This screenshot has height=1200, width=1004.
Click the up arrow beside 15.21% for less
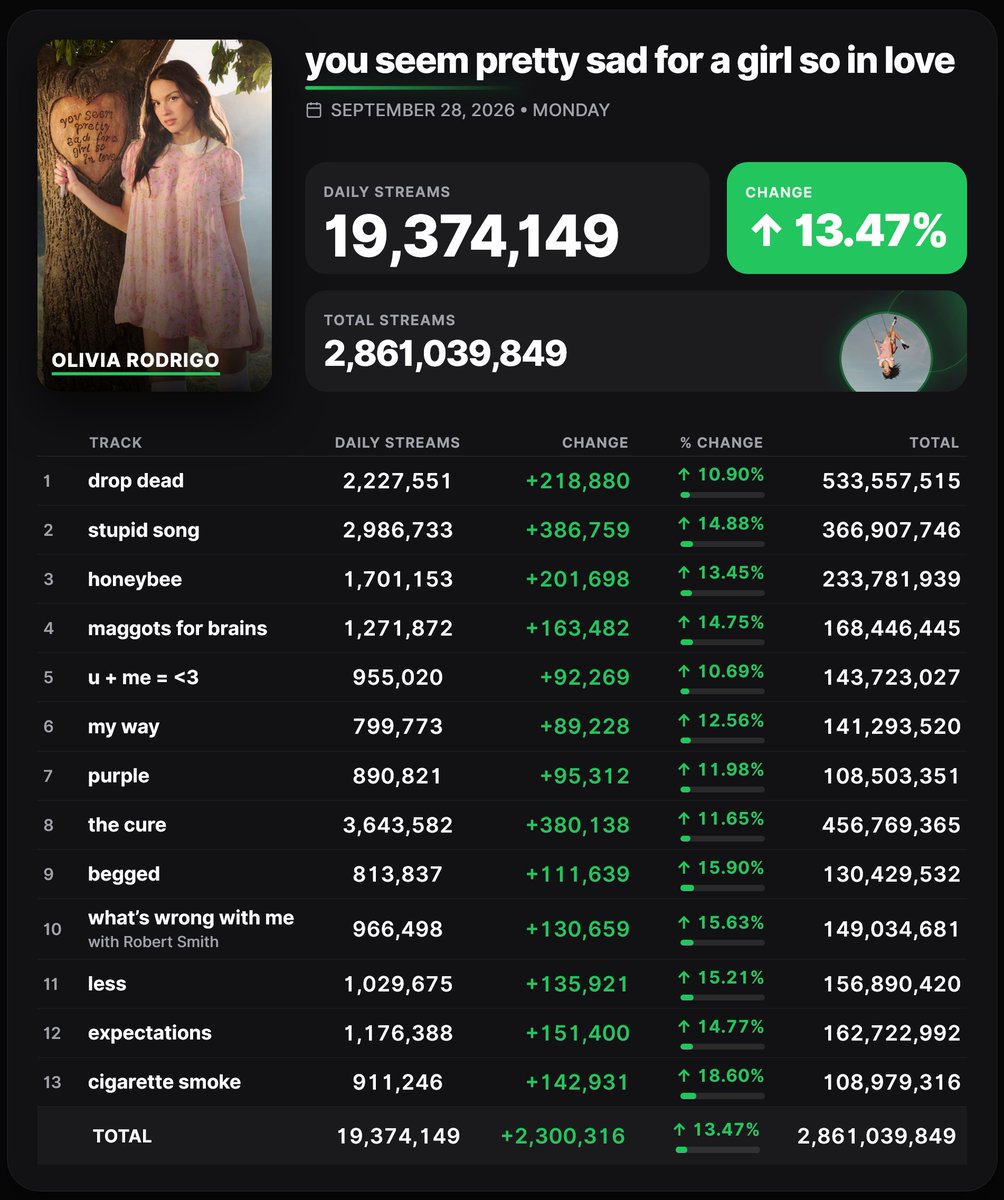685,977
